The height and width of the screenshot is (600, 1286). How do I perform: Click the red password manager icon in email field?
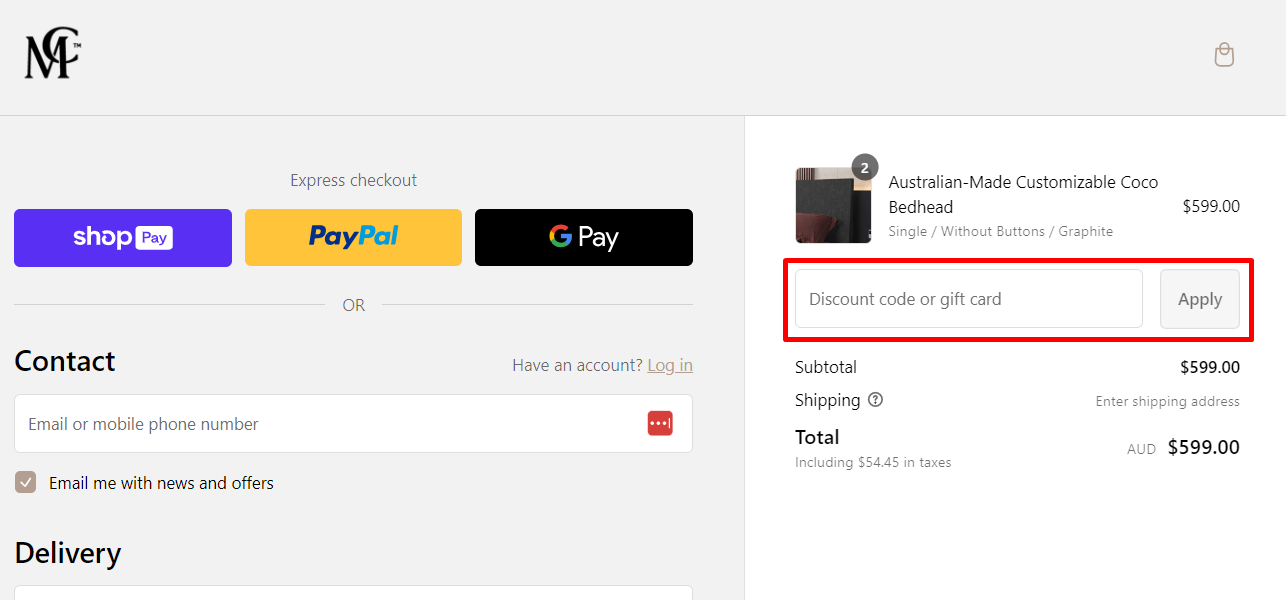tap(660, 424)
